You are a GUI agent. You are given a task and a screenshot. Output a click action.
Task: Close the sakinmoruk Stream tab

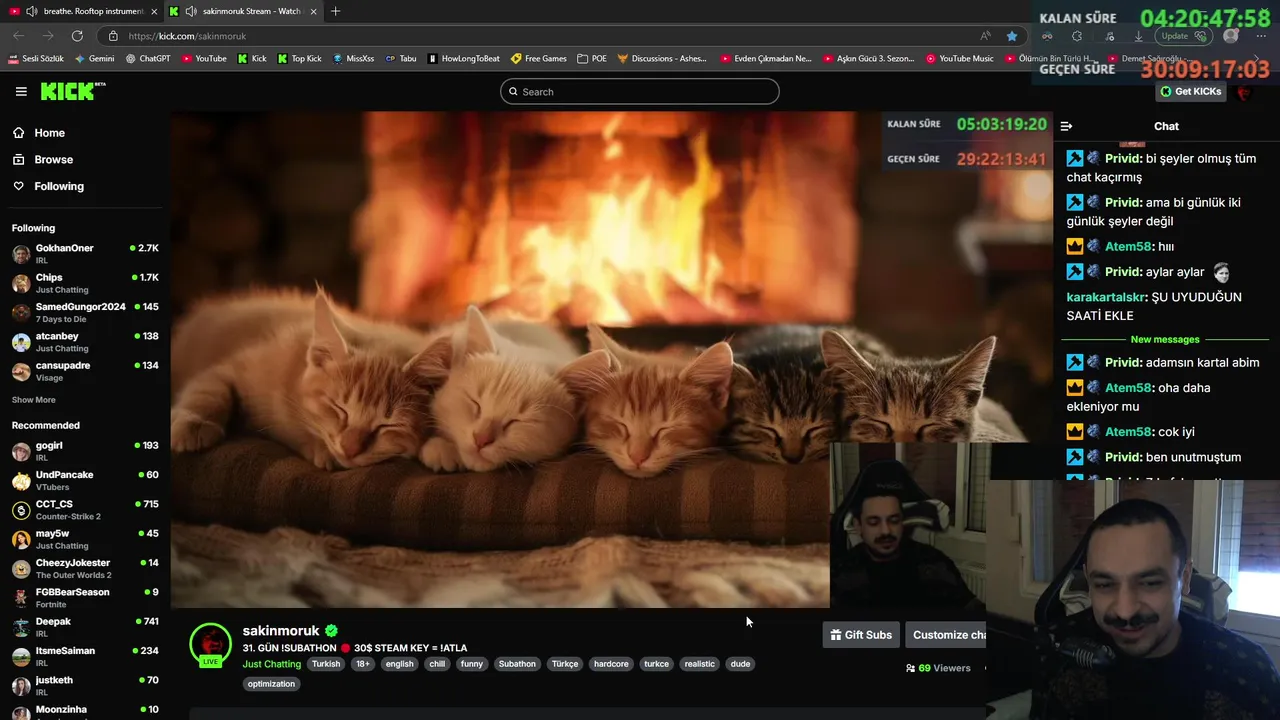coord(314,11)
